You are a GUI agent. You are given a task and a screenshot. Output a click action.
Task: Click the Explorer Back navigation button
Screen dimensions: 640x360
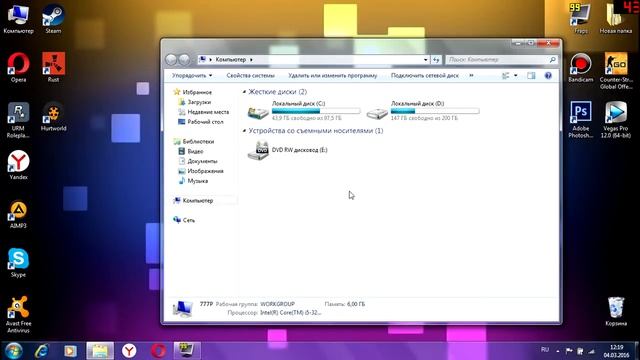tap(171, 60)
